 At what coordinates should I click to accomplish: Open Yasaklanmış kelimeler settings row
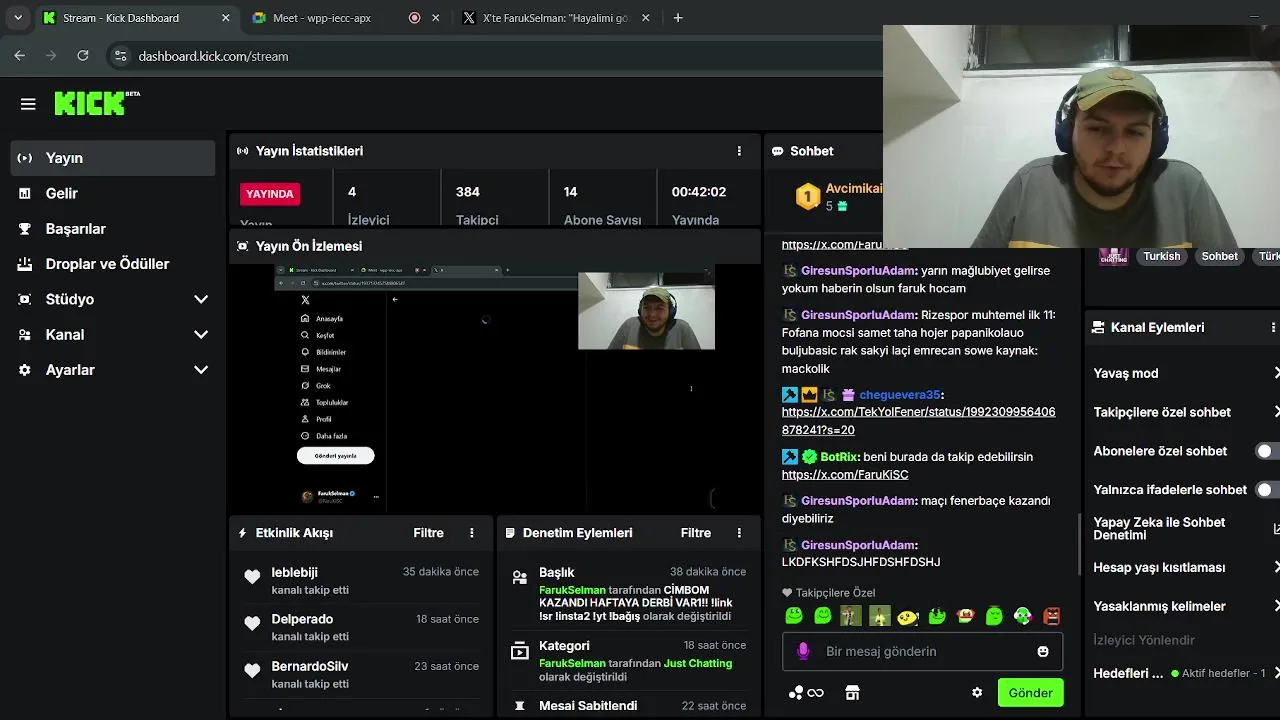[x=1184, y=606]
